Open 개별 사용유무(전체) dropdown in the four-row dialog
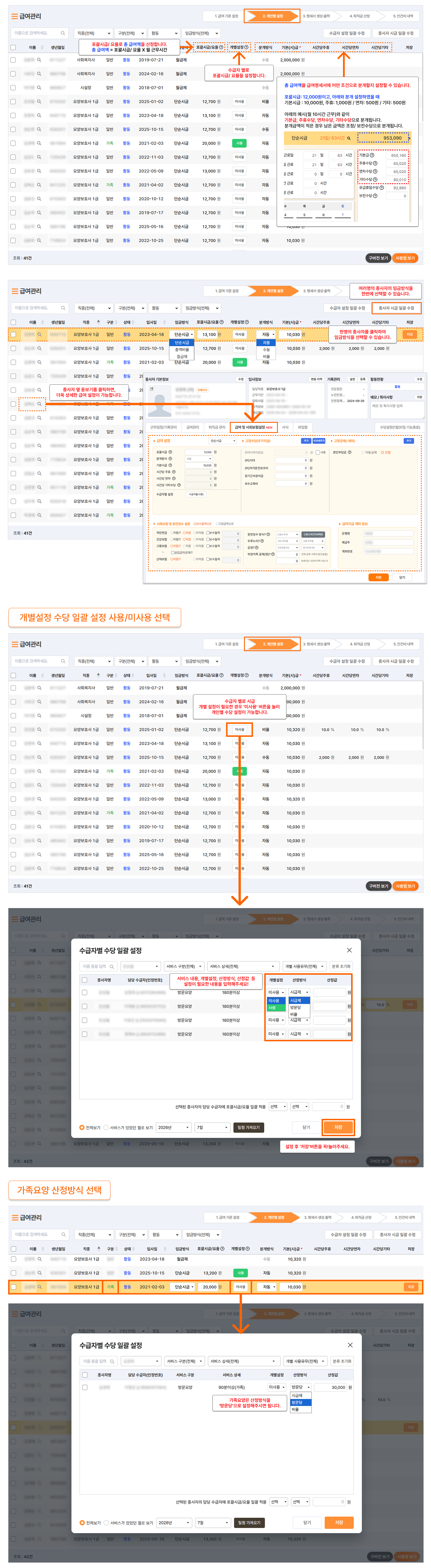 point(305,967)
